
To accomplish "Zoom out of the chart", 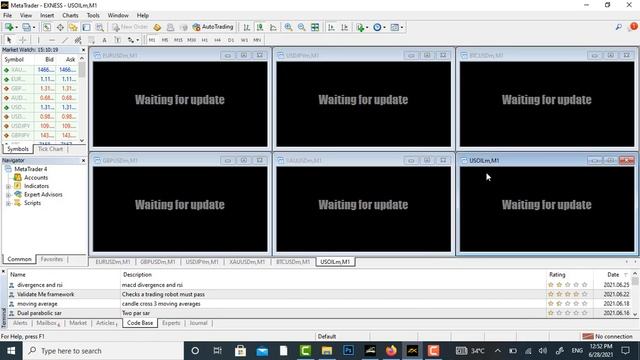I will pyautogui.click(x=301, y=27).
